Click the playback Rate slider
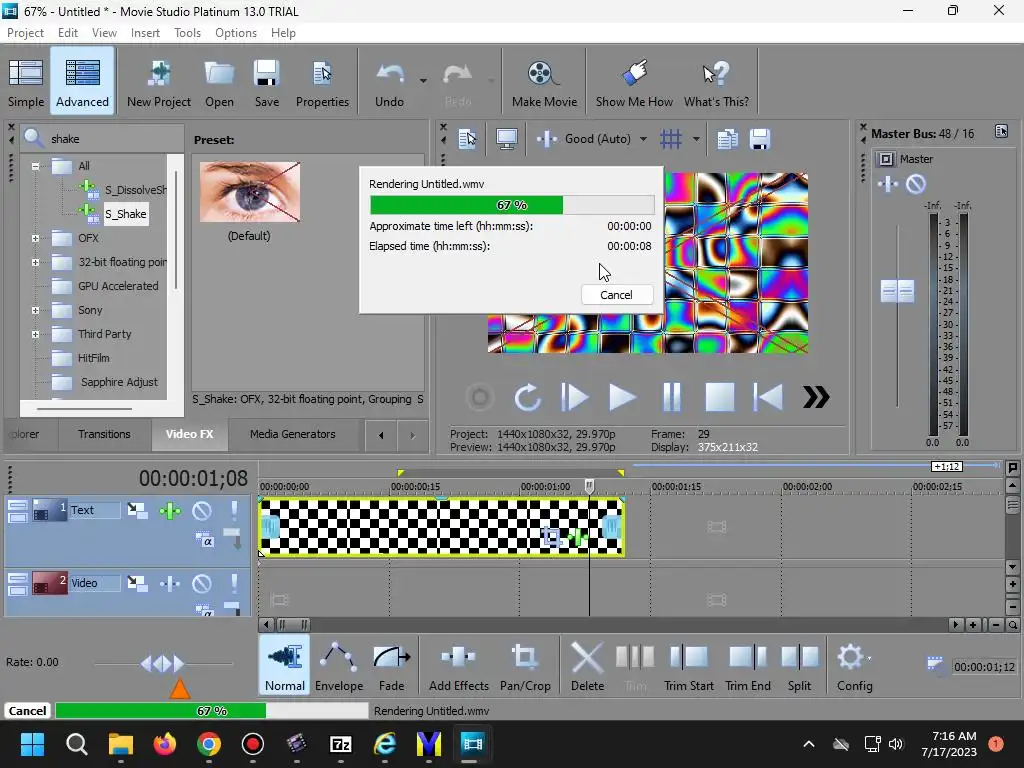 pos(163,664)
